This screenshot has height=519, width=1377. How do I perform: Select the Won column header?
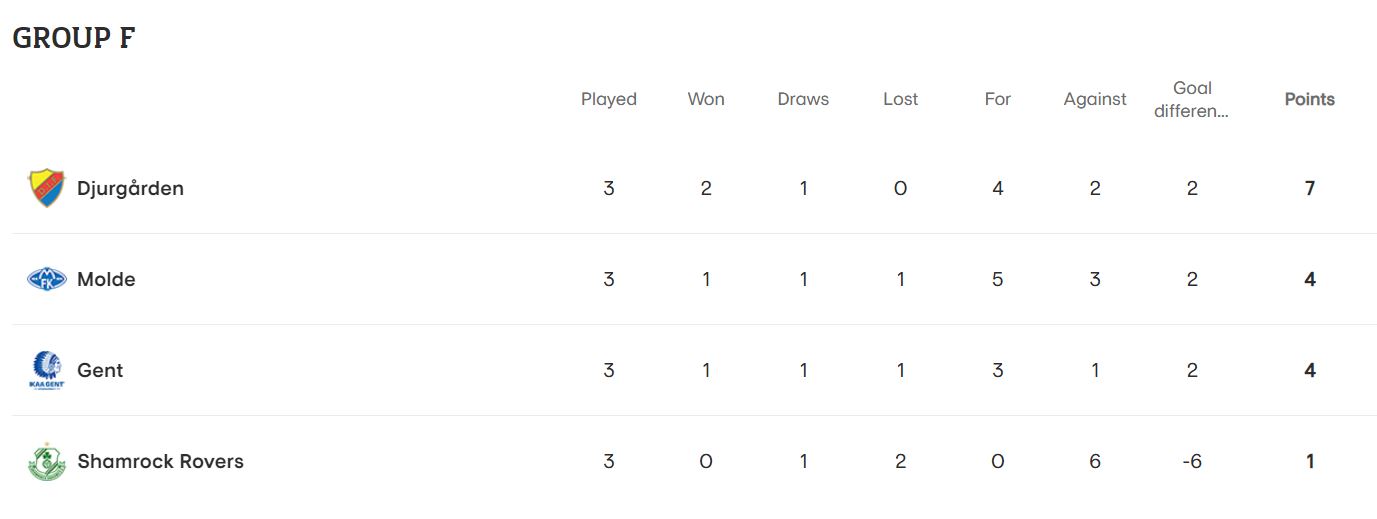pos(706,99)
